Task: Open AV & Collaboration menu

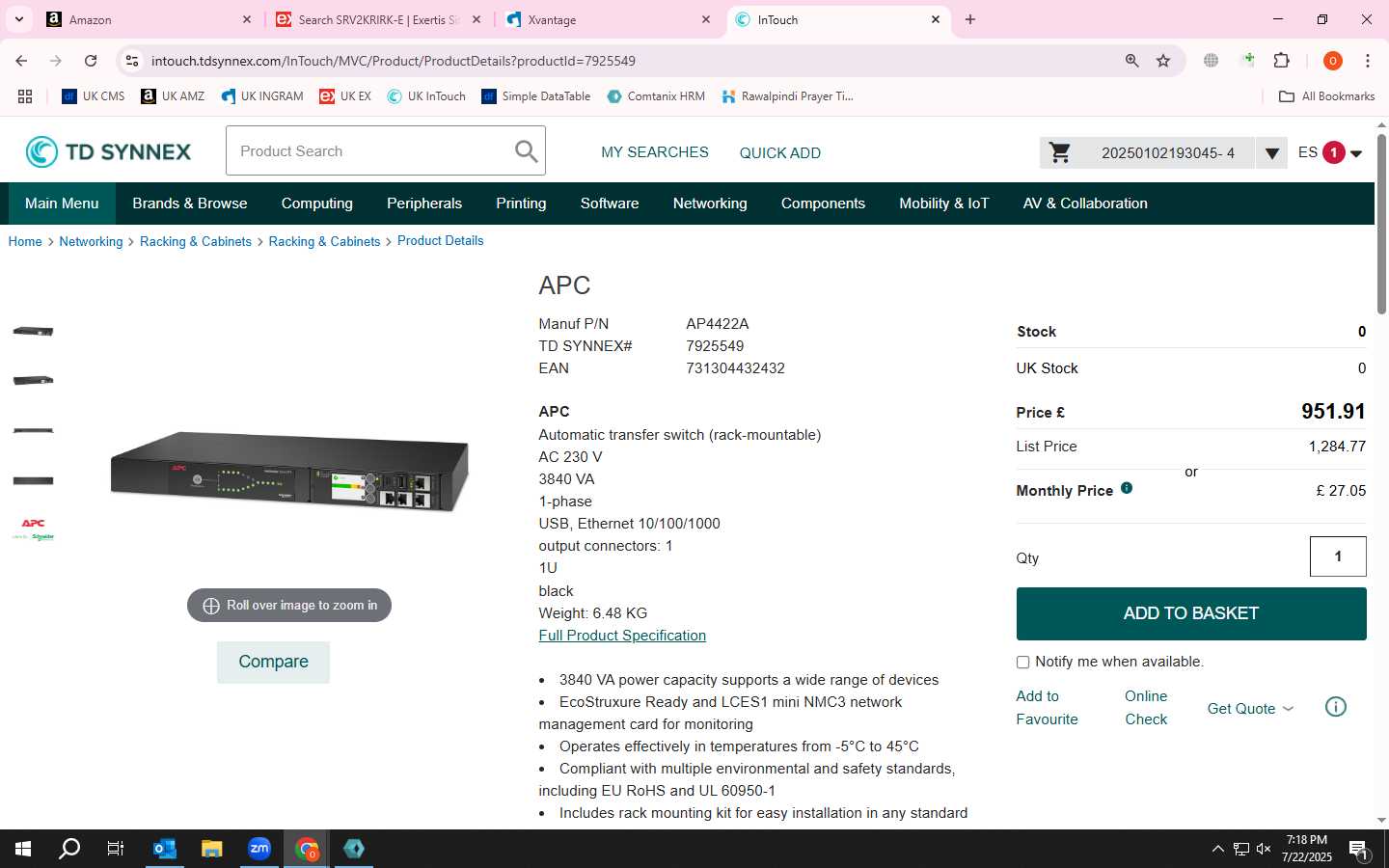Action: [1085, 203]
